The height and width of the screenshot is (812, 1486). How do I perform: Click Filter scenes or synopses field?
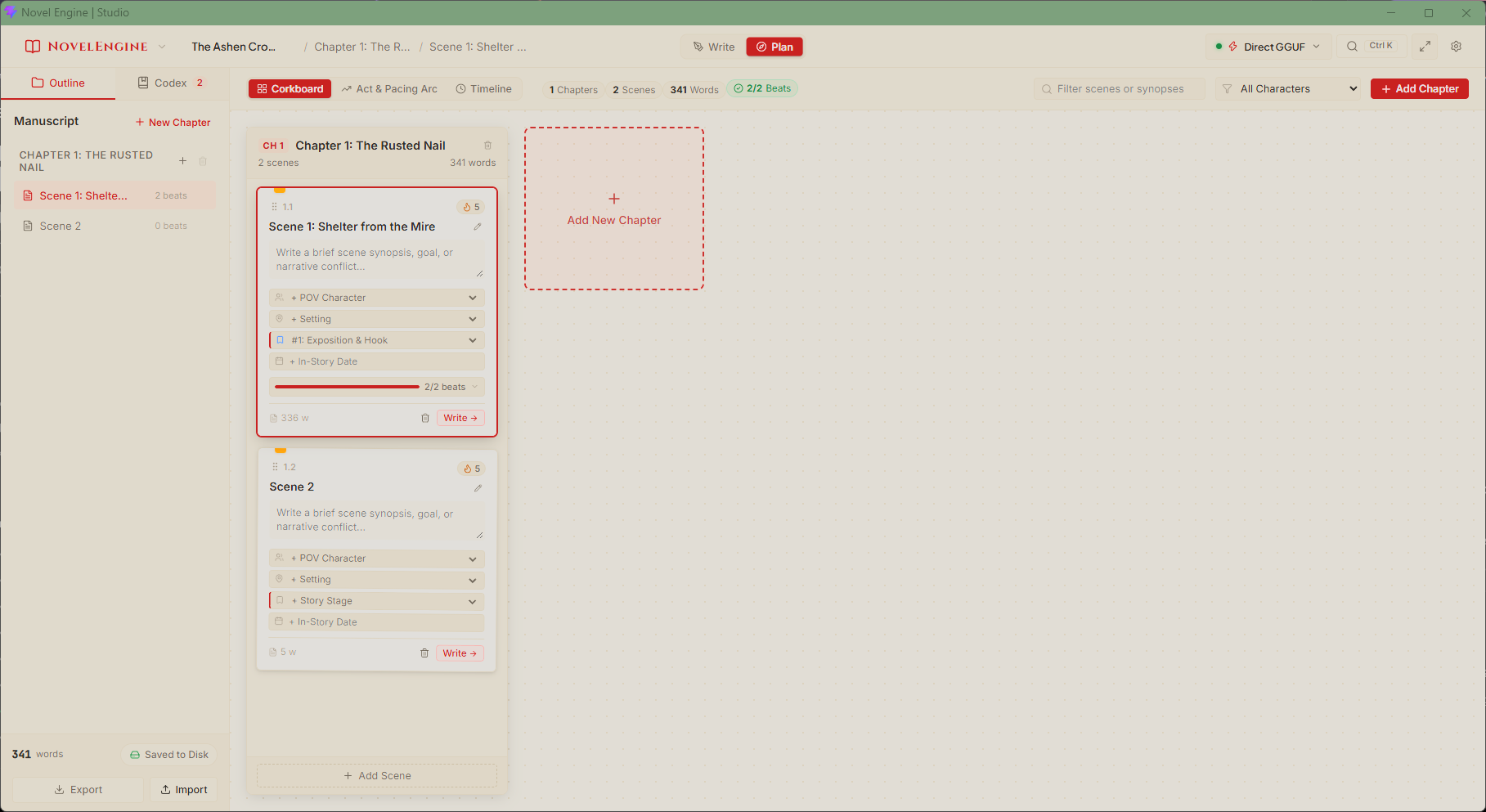point(1120,89)
